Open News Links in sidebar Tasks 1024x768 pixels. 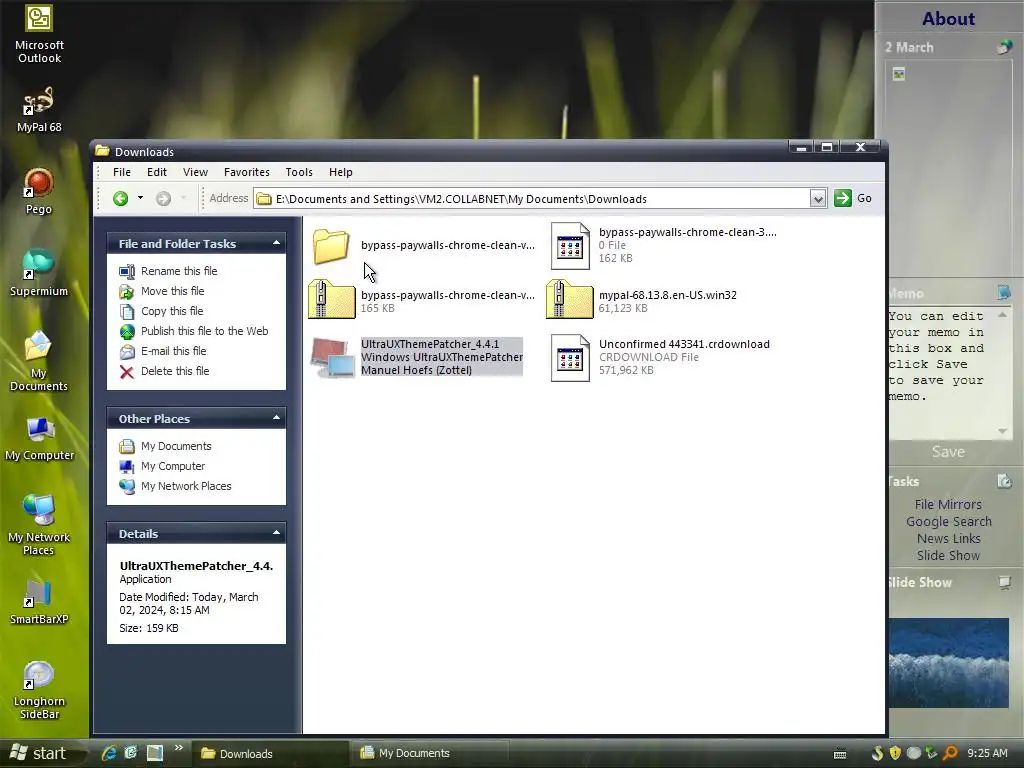[x=948, y=538]
